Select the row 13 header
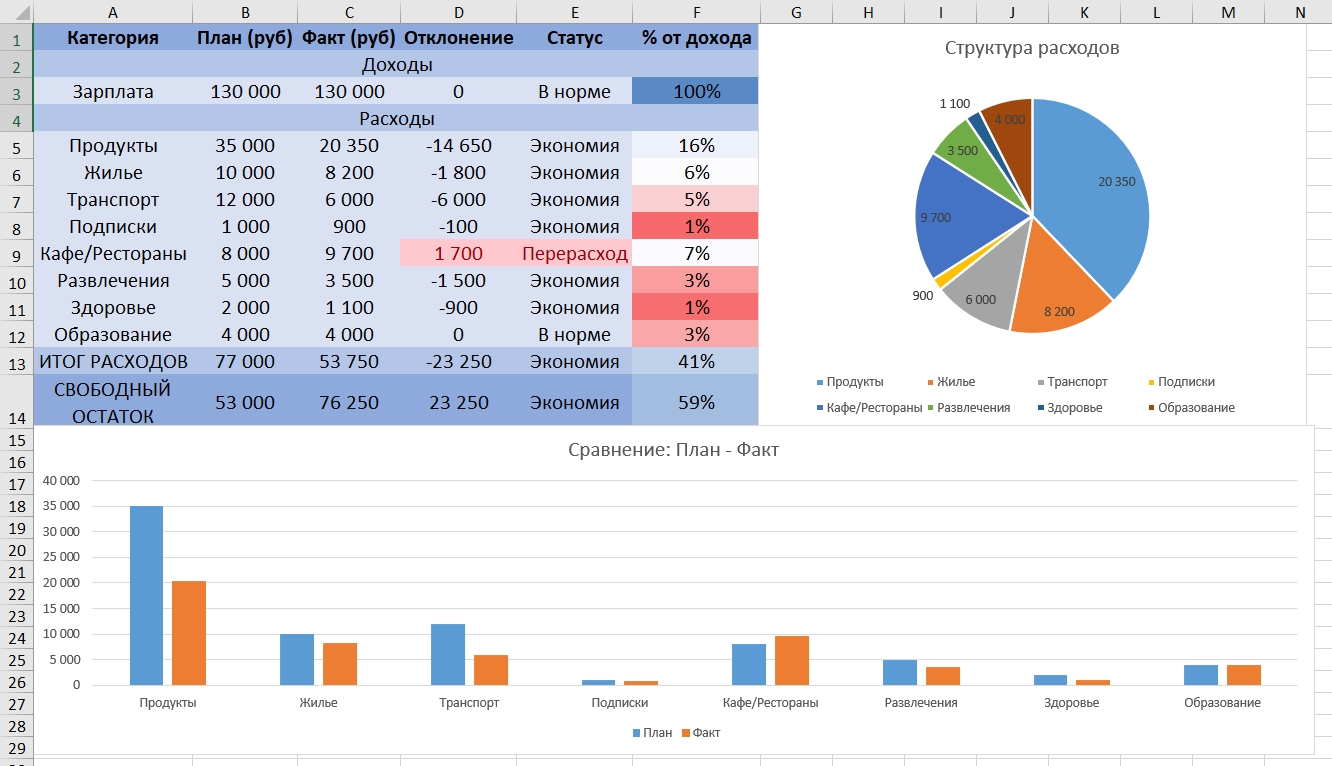The width and height of the screenshot is (1332, 766). 16,362
